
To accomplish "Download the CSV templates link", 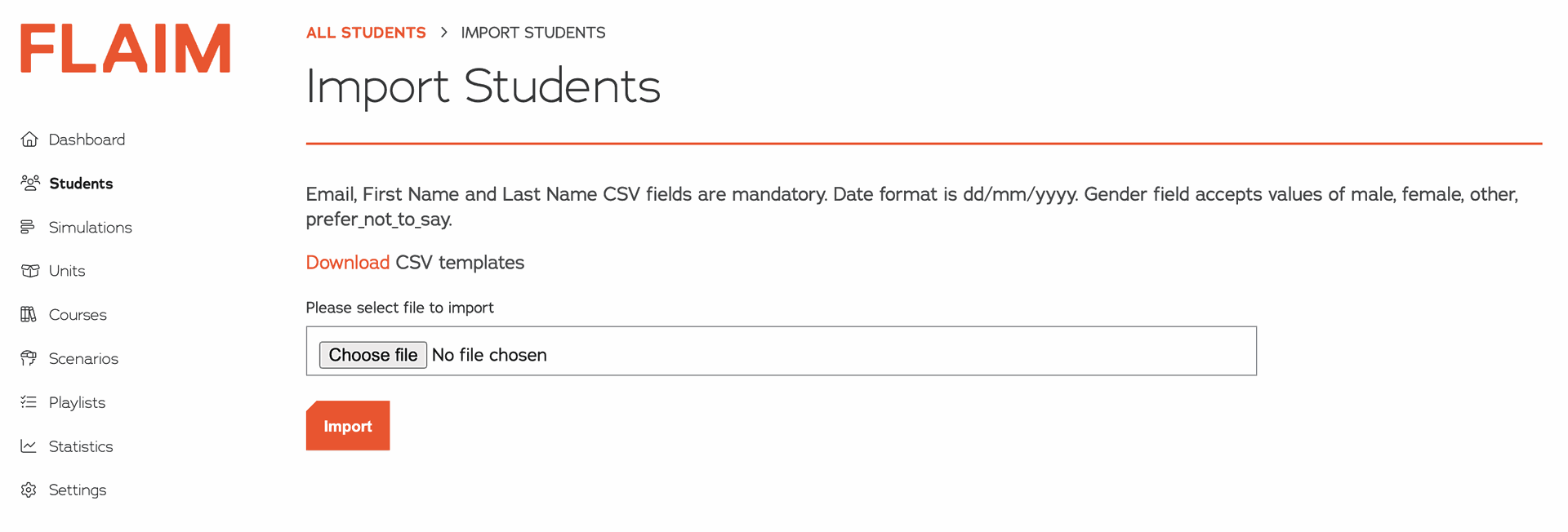I will click(x=347, y=263).
